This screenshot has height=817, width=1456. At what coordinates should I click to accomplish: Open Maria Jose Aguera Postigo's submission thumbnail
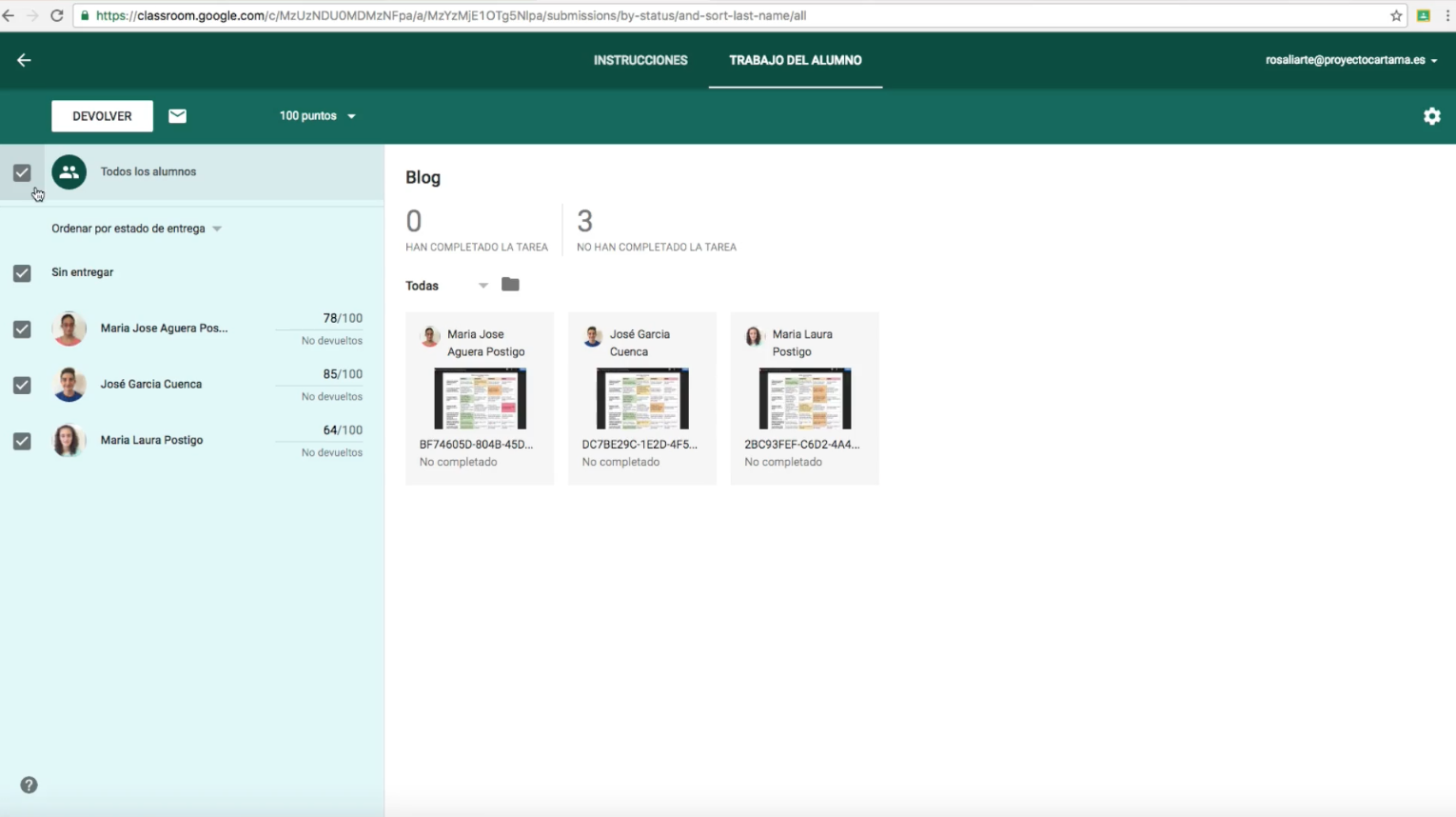(480, 399)
